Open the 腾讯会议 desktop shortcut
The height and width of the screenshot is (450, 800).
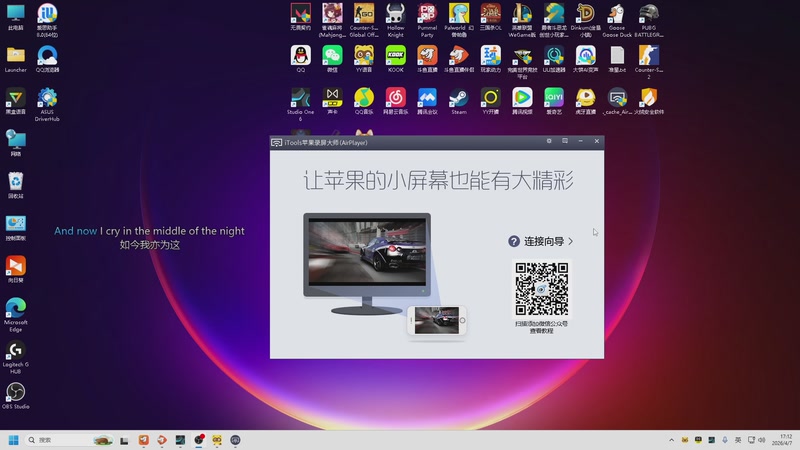(427, 101)
